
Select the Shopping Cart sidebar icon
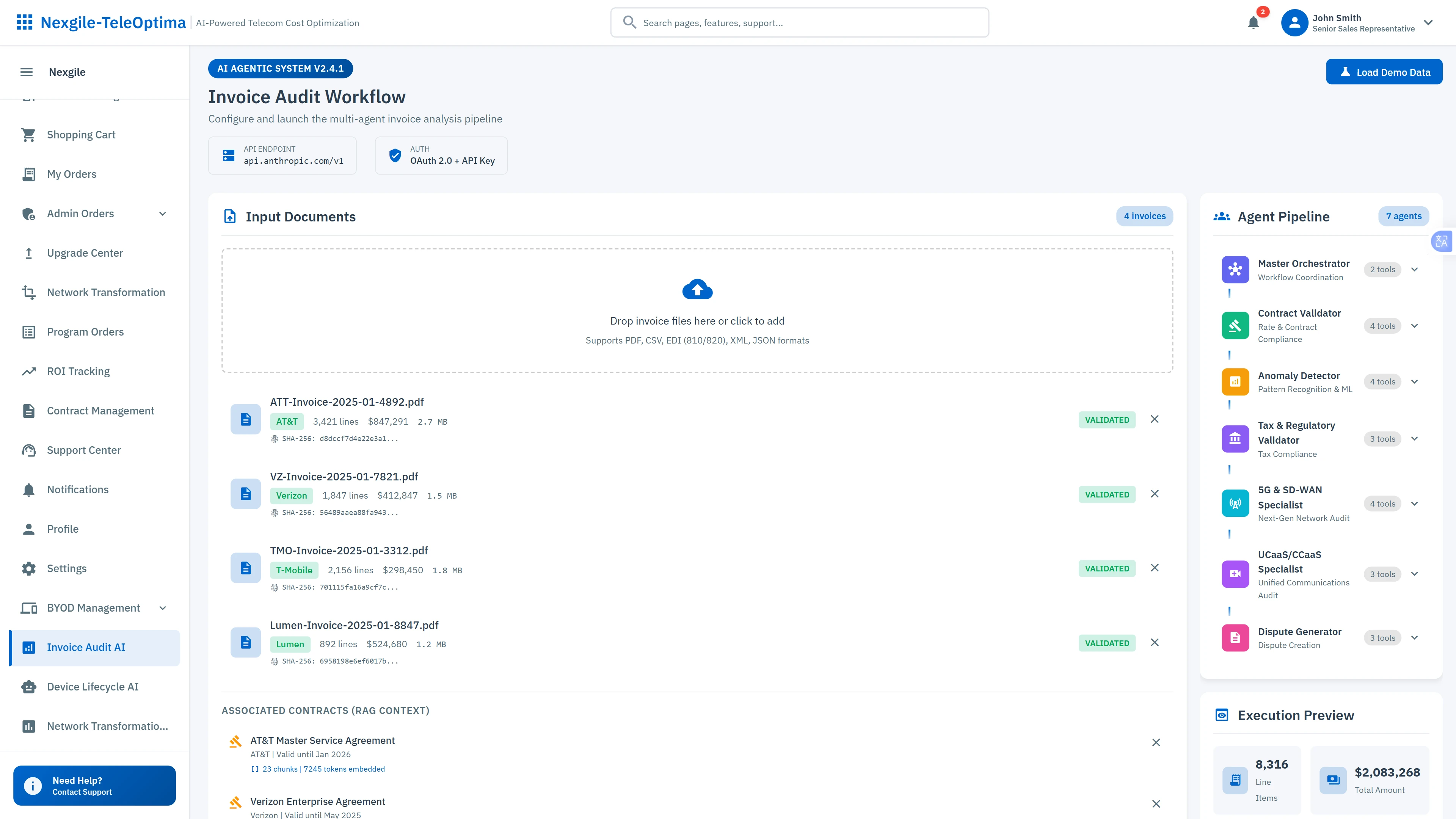(x=29, y=135)
